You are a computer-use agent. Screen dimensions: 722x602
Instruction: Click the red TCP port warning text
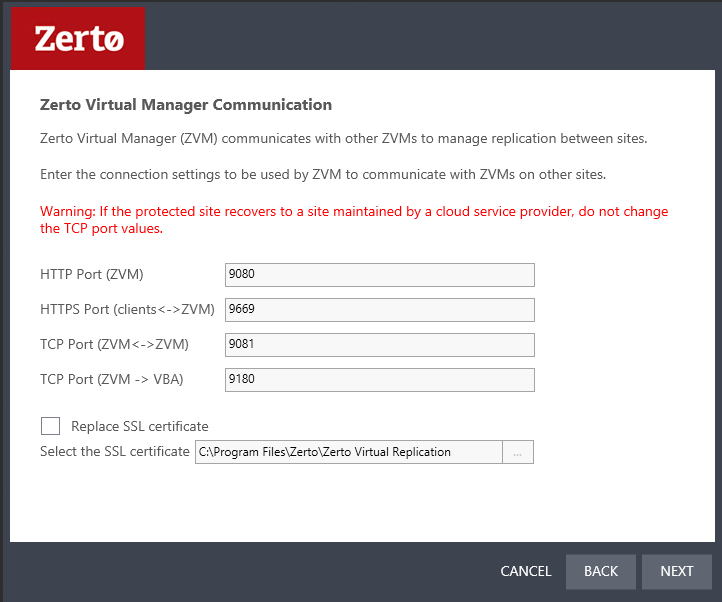[354, 220]
